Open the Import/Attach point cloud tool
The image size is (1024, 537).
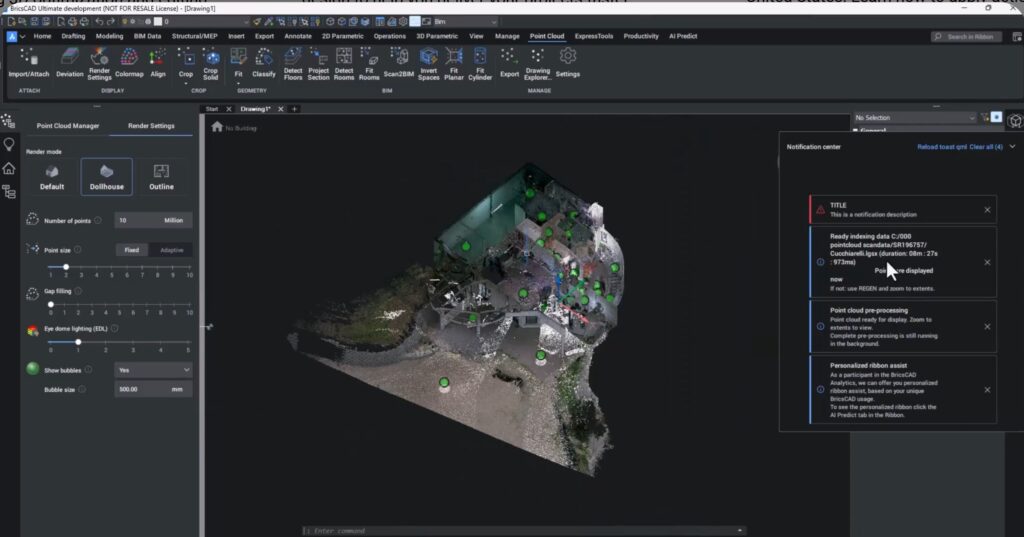click(x=29, y=63)
